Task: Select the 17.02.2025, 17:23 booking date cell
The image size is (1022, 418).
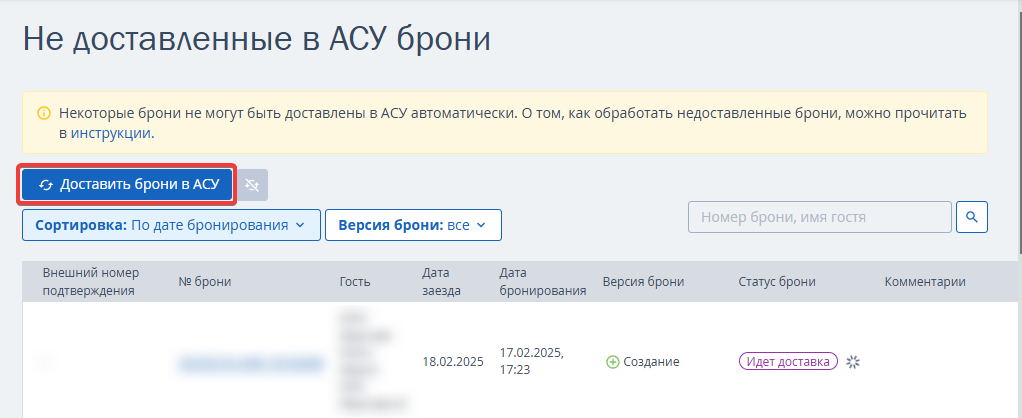Action: coord(532,361)
